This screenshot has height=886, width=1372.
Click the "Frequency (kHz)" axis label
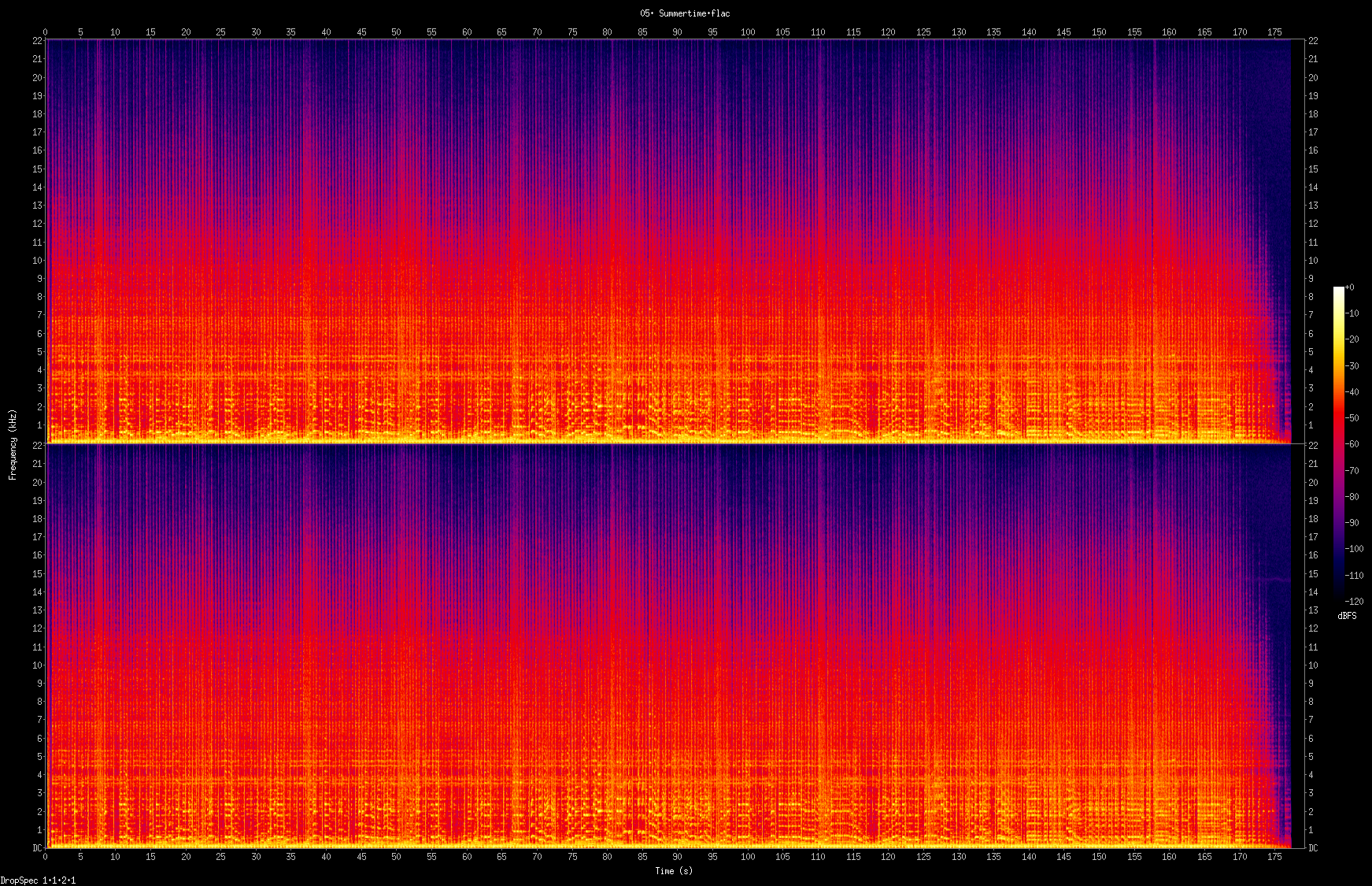pos(13,444)
